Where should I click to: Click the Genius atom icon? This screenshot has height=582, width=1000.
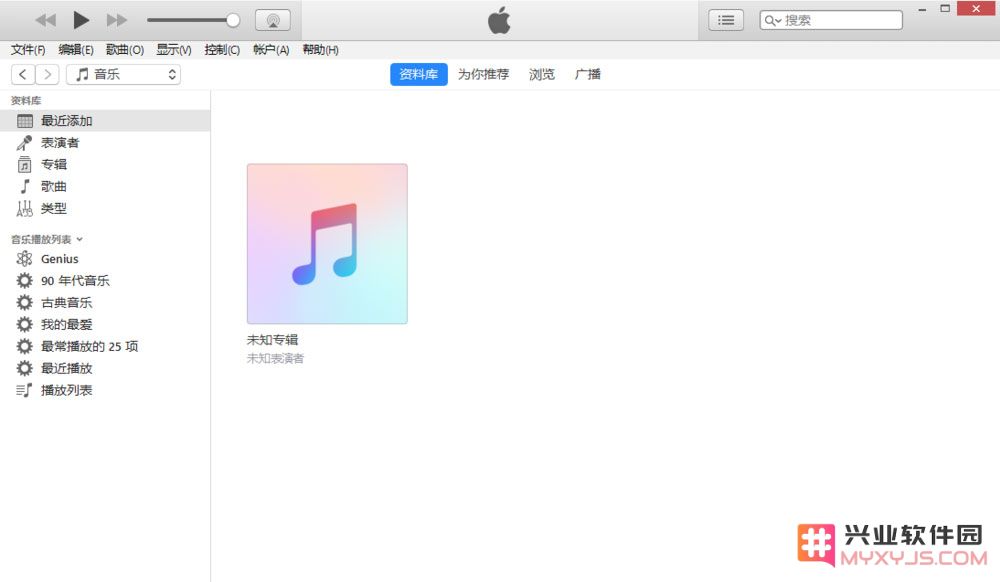point(24,259)
